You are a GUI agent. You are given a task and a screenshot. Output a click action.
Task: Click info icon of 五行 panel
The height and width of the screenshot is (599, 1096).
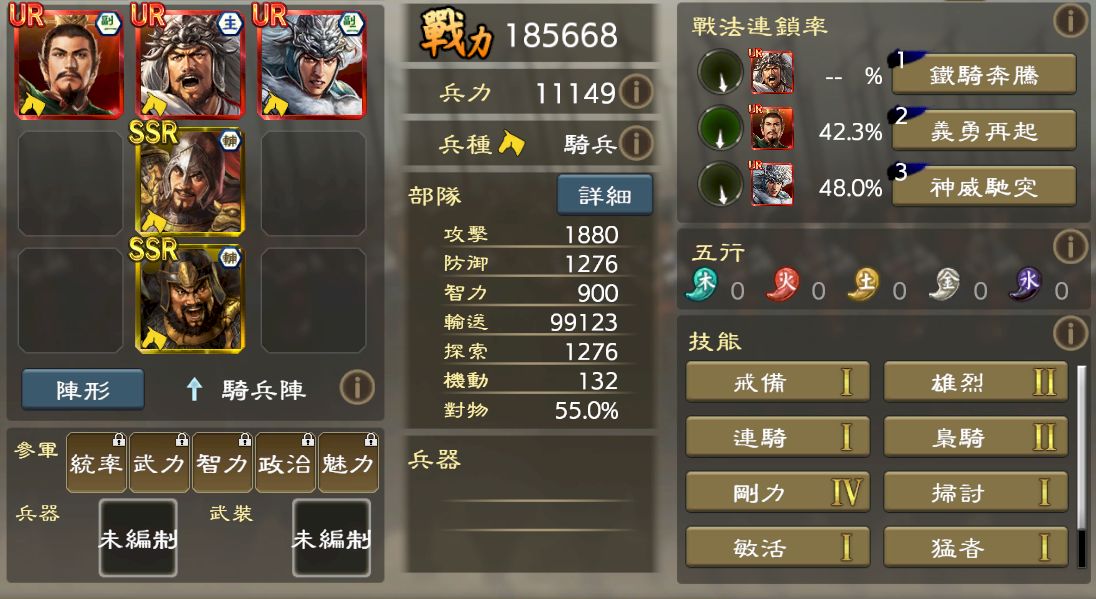1070,247
